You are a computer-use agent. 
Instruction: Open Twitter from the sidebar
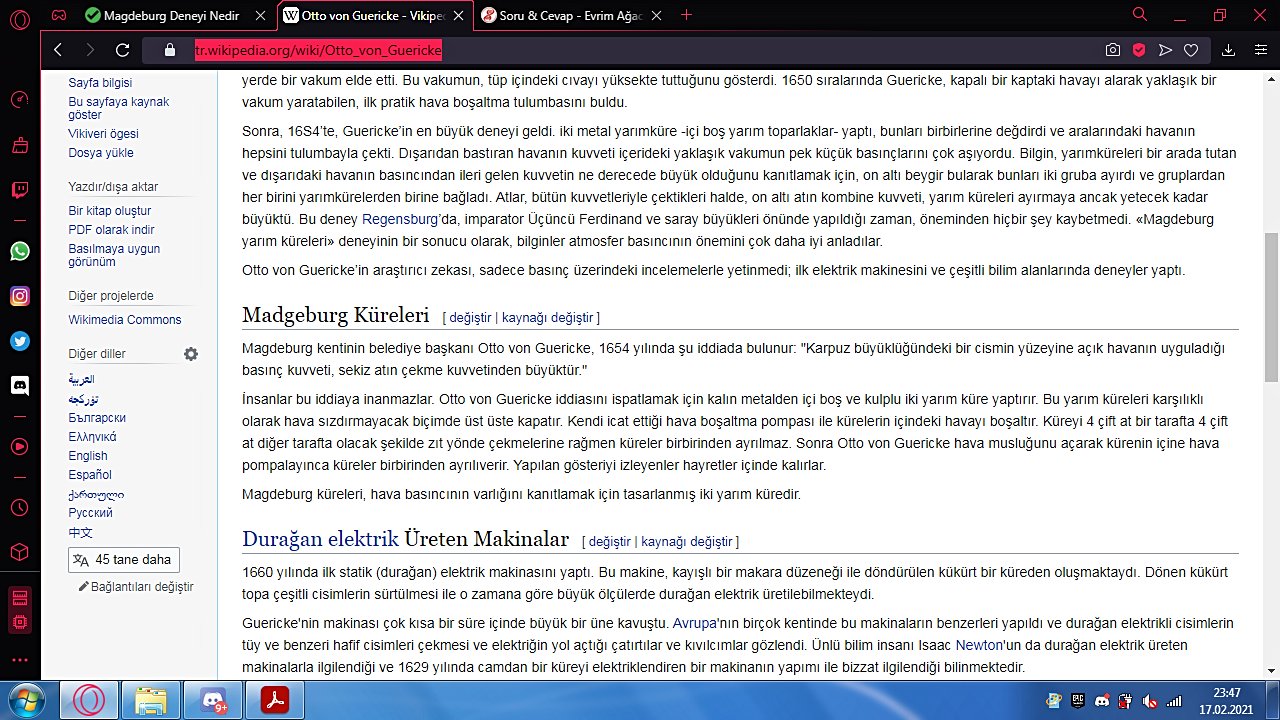coord(20,341)
